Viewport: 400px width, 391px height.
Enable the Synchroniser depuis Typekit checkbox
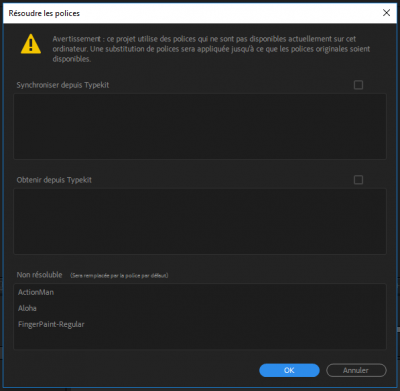(358, 85)
